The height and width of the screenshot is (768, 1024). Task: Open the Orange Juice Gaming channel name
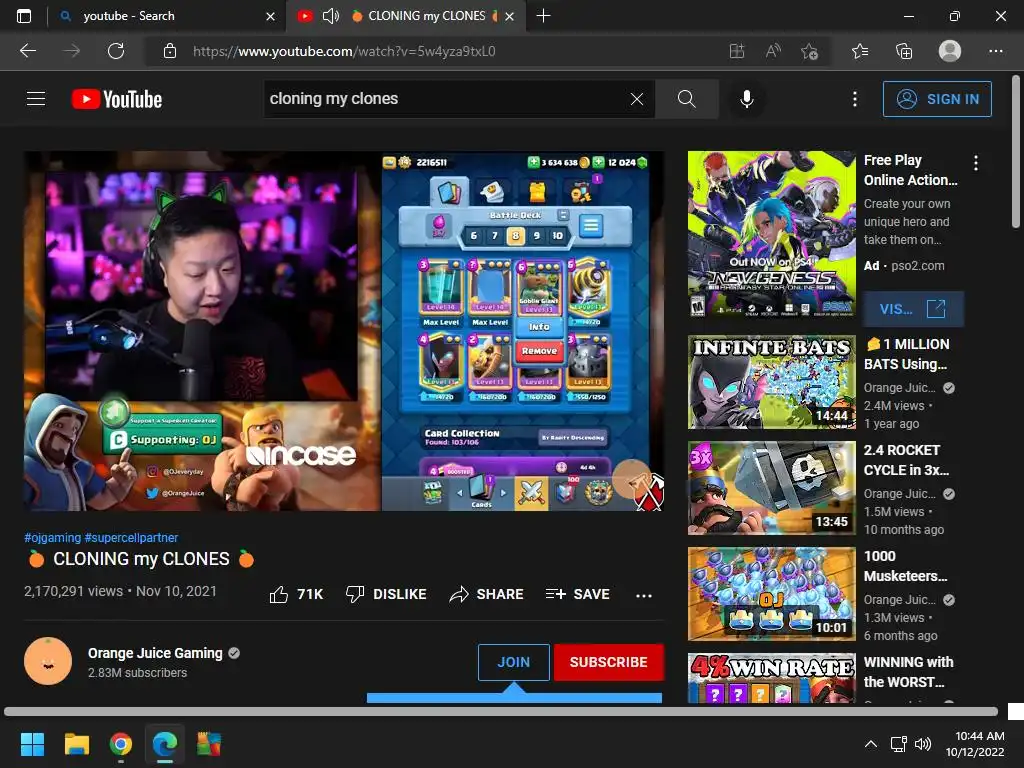155,653
